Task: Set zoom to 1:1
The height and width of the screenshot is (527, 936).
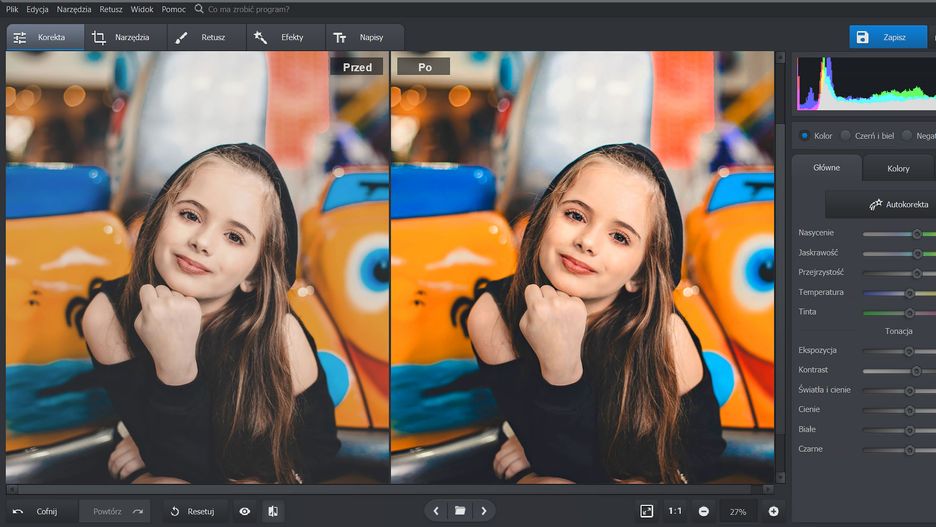Action: [675, 511]
